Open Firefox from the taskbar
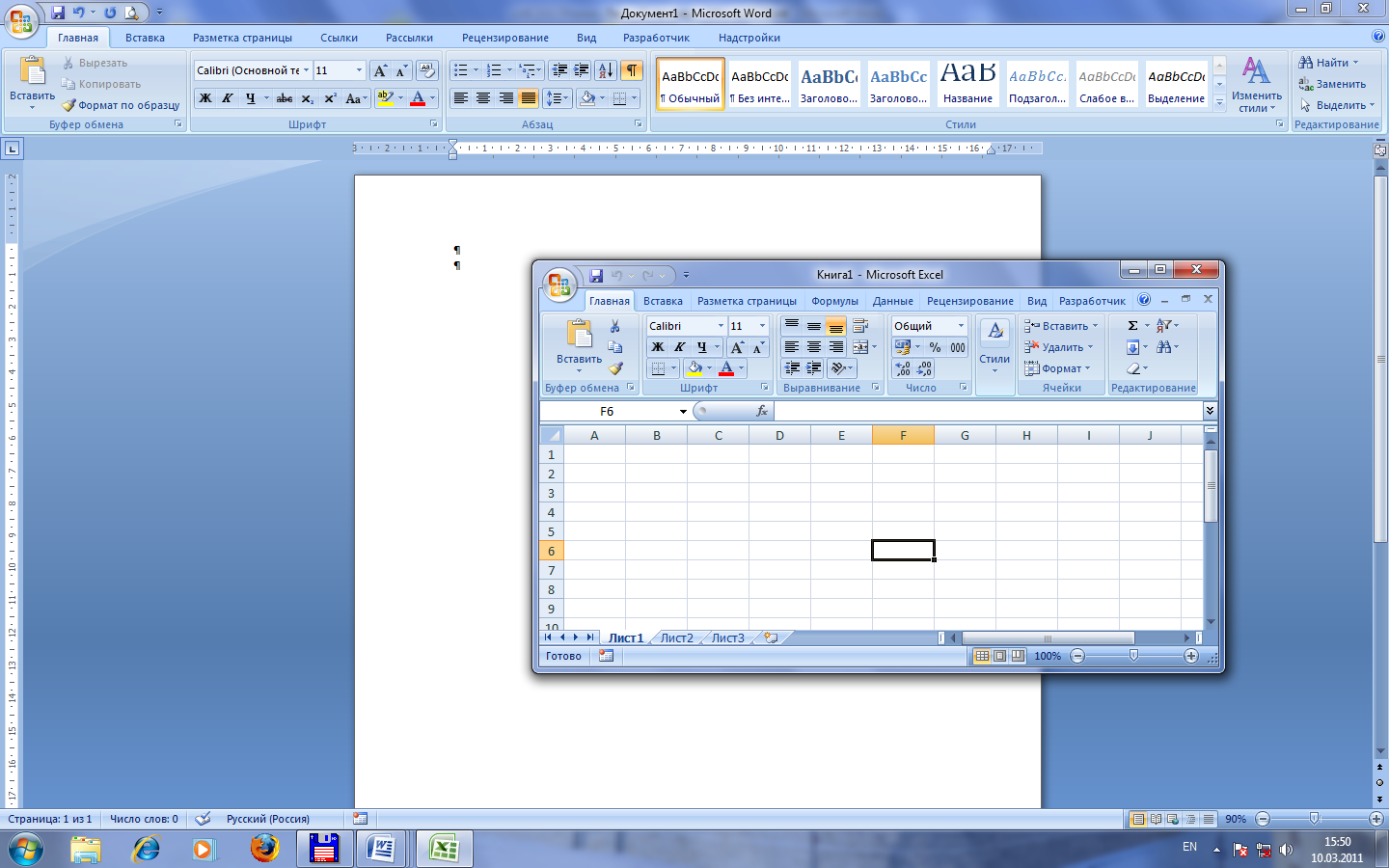This screenshot has width=1389, height=868. (x=264, y=849)
